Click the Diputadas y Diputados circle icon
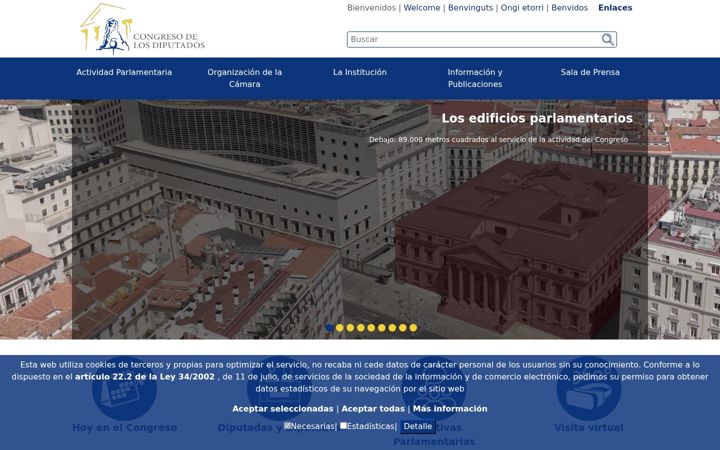The image size is (720, 450). (279, 388)
